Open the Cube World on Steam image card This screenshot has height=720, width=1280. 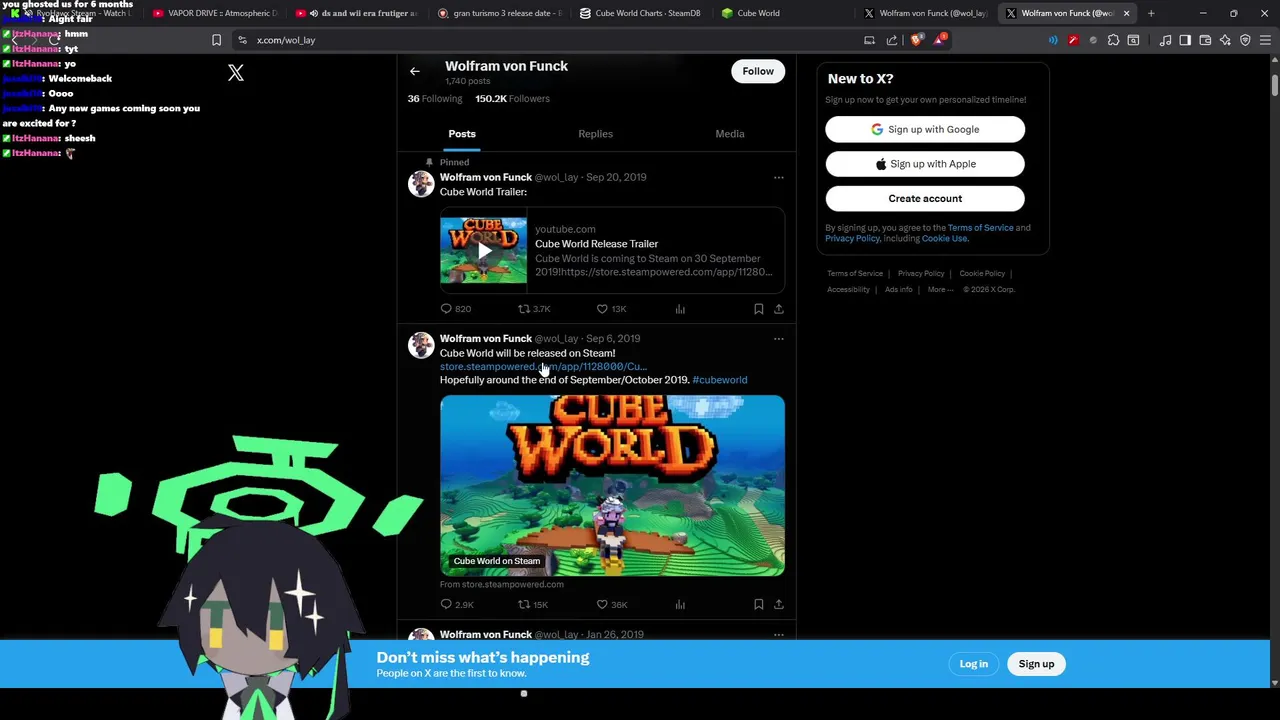point(612,485)
